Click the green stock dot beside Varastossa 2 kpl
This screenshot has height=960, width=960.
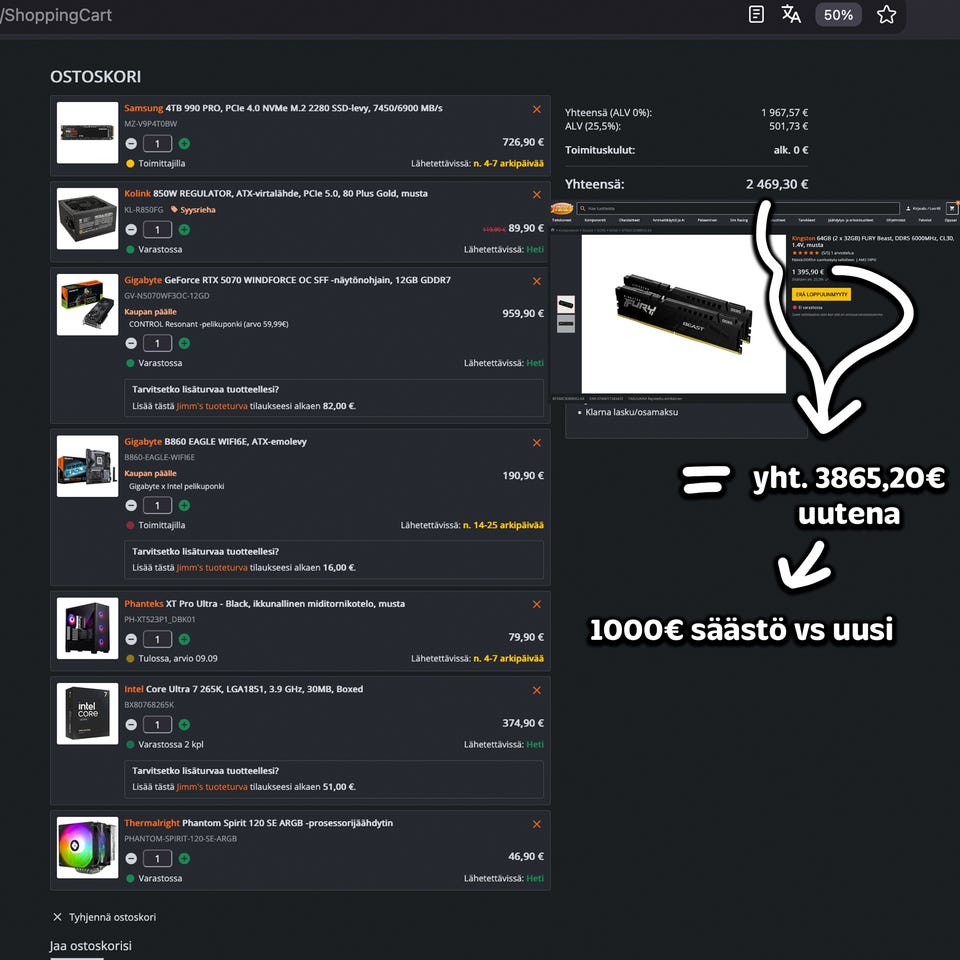(x=130, y=744)
